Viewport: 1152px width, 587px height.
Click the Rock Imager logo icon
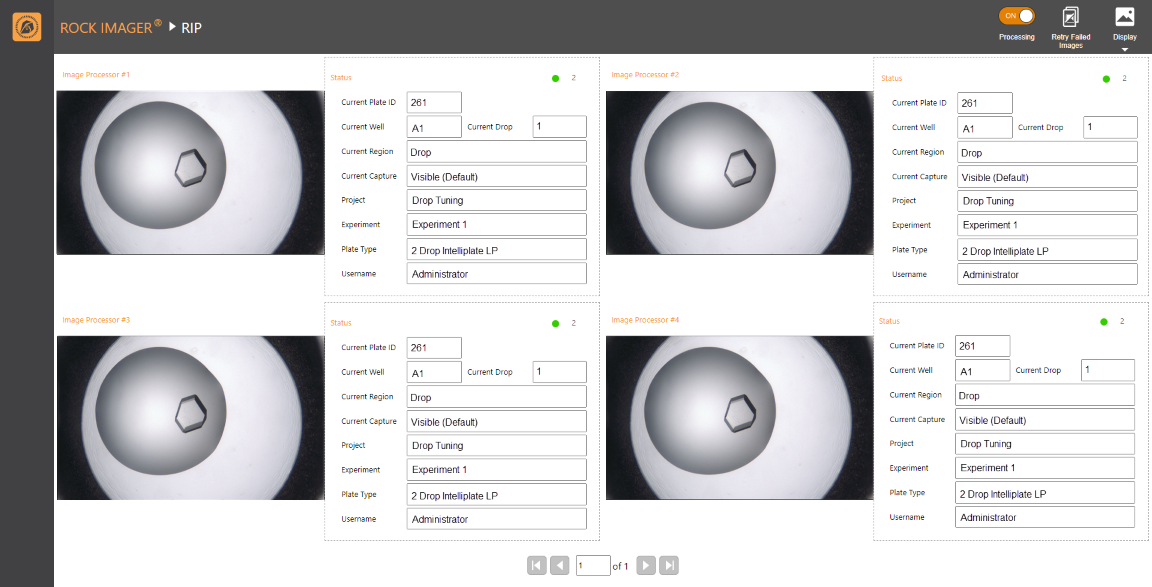coord(26,27)
